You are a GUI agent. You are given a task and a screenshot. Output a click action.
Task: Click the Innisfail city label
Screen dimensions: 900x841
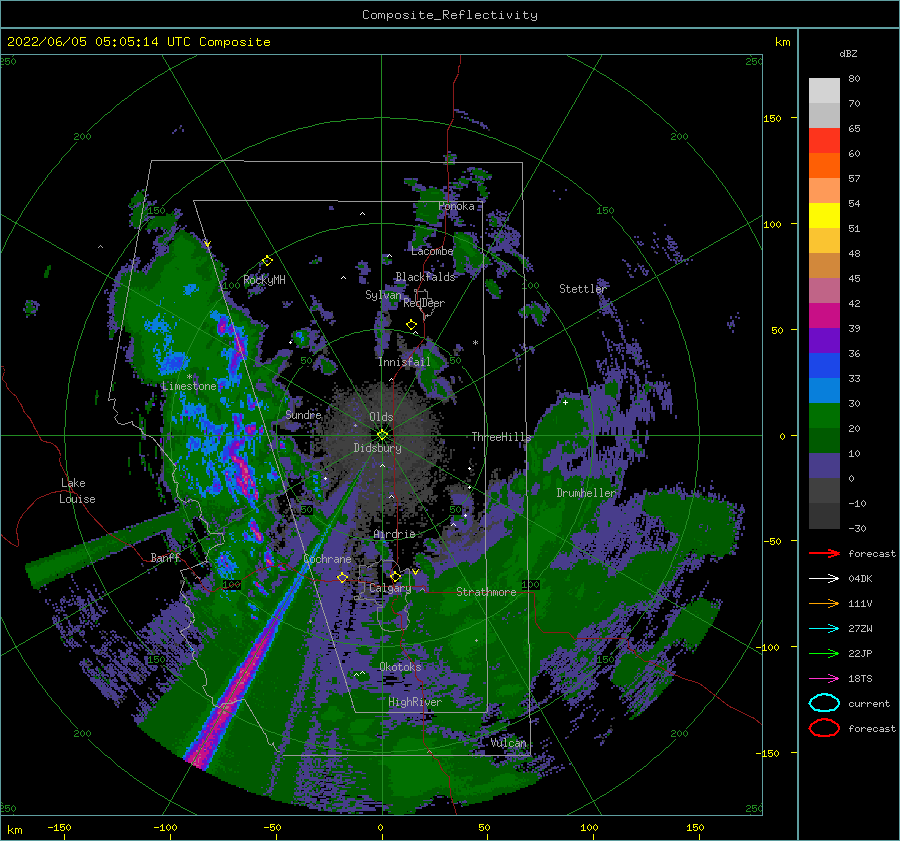pos(404,362)
